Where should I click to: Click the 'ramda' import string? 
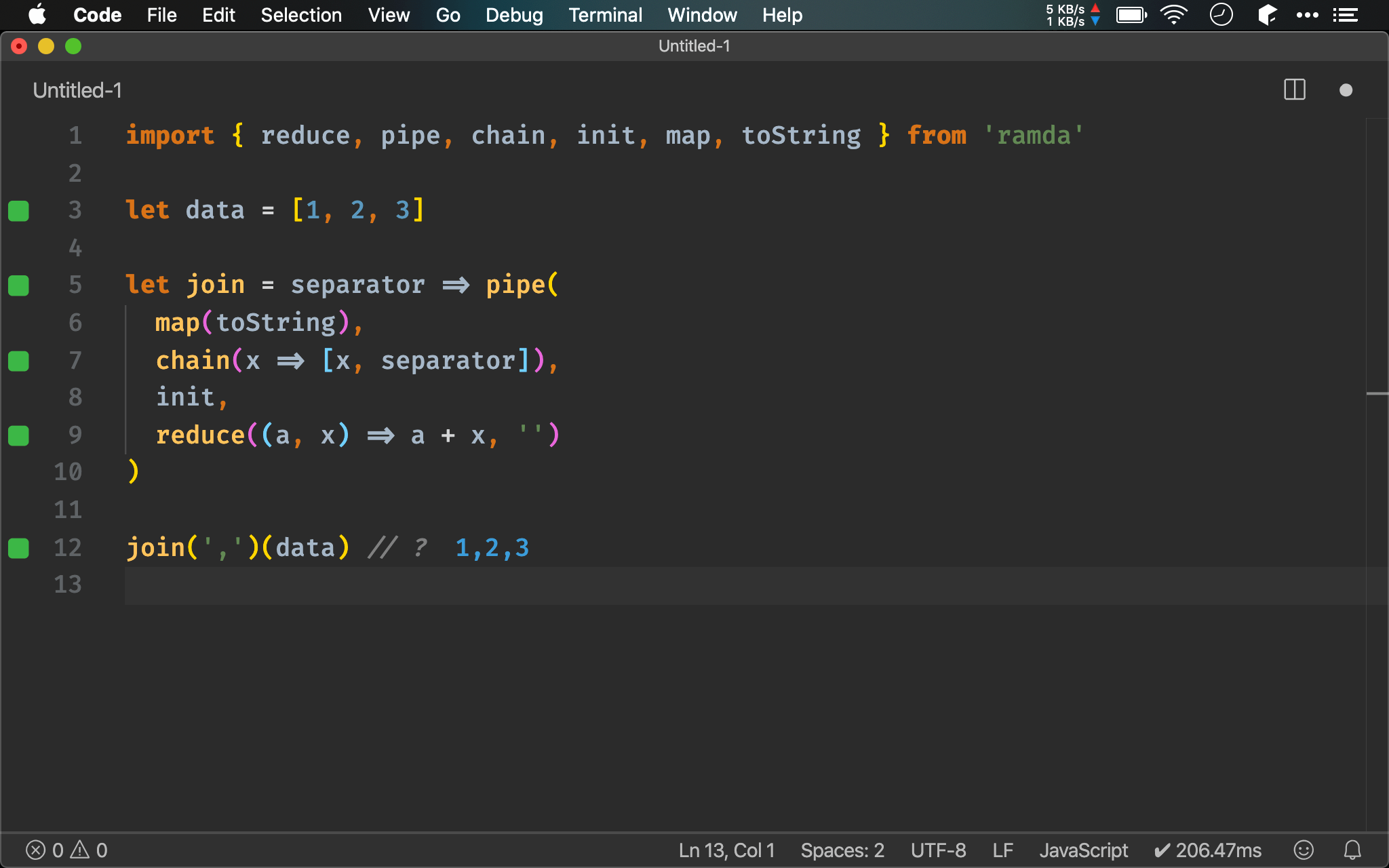tap(1034, 136)
